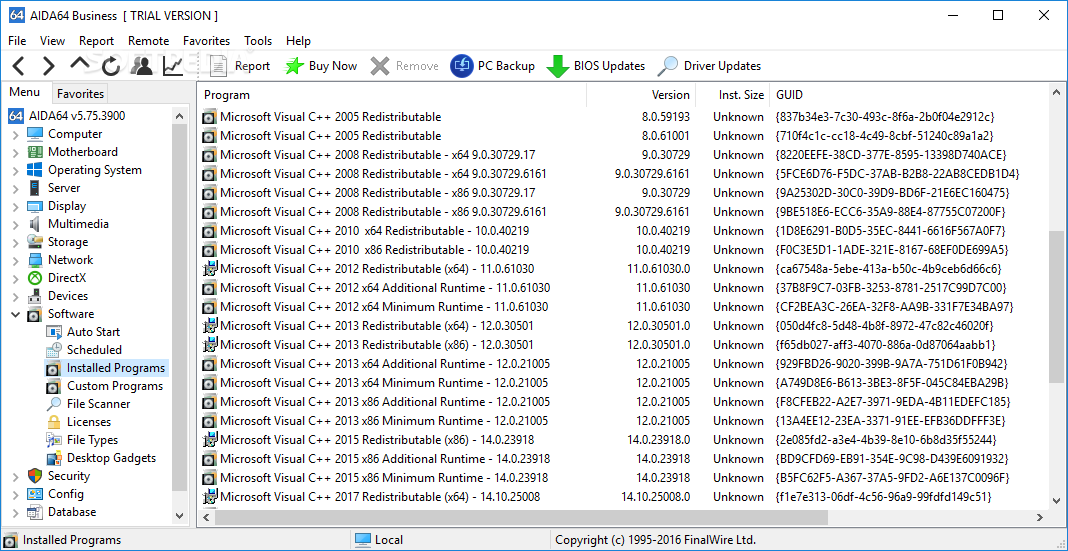Select the Devices icon in the tree

35,296
